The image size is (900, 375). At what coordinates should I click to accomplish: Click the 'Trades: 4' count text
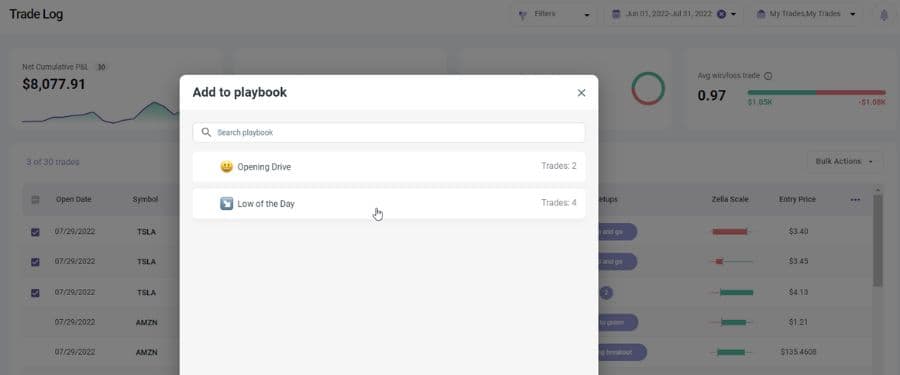tap(558, 203)
